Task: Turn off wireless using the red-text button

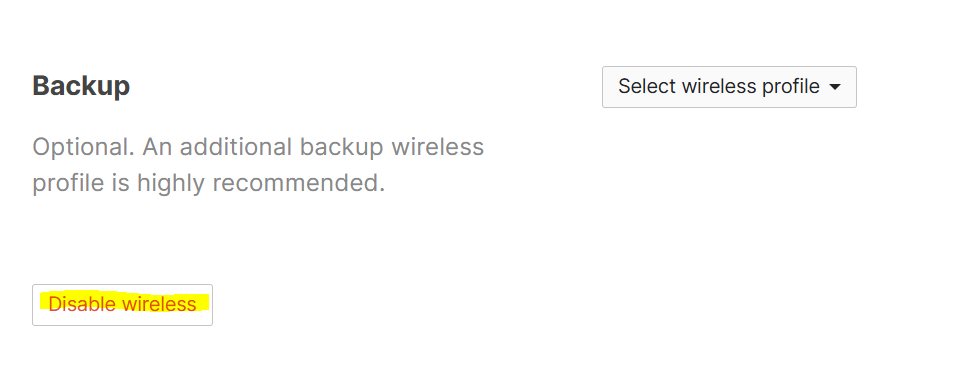Action: tap(122, 304)
